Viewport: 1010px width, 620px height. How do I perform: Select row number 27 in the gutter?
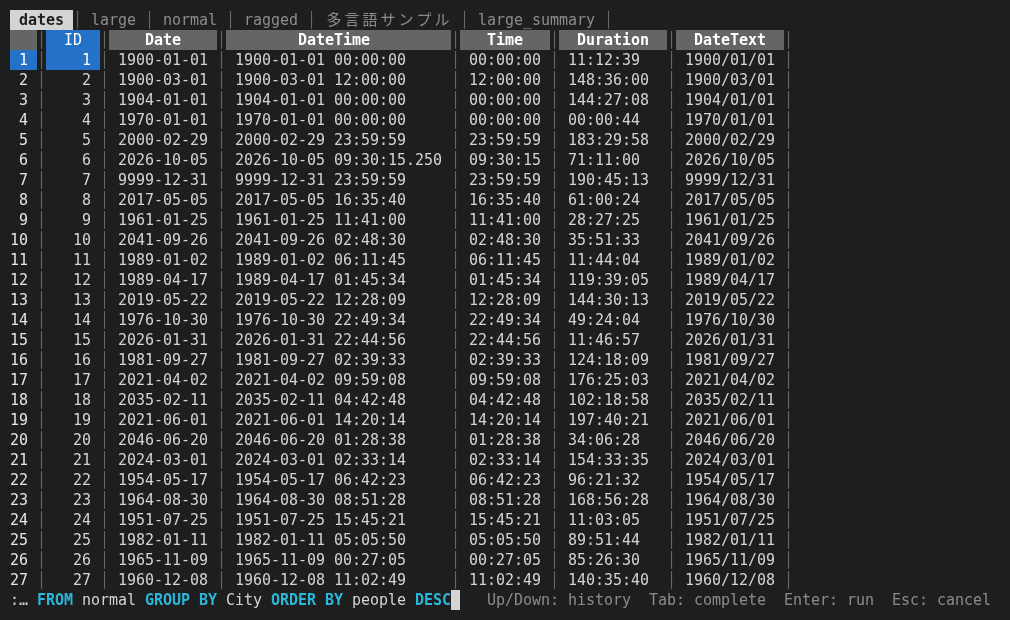tap(19, 579)
